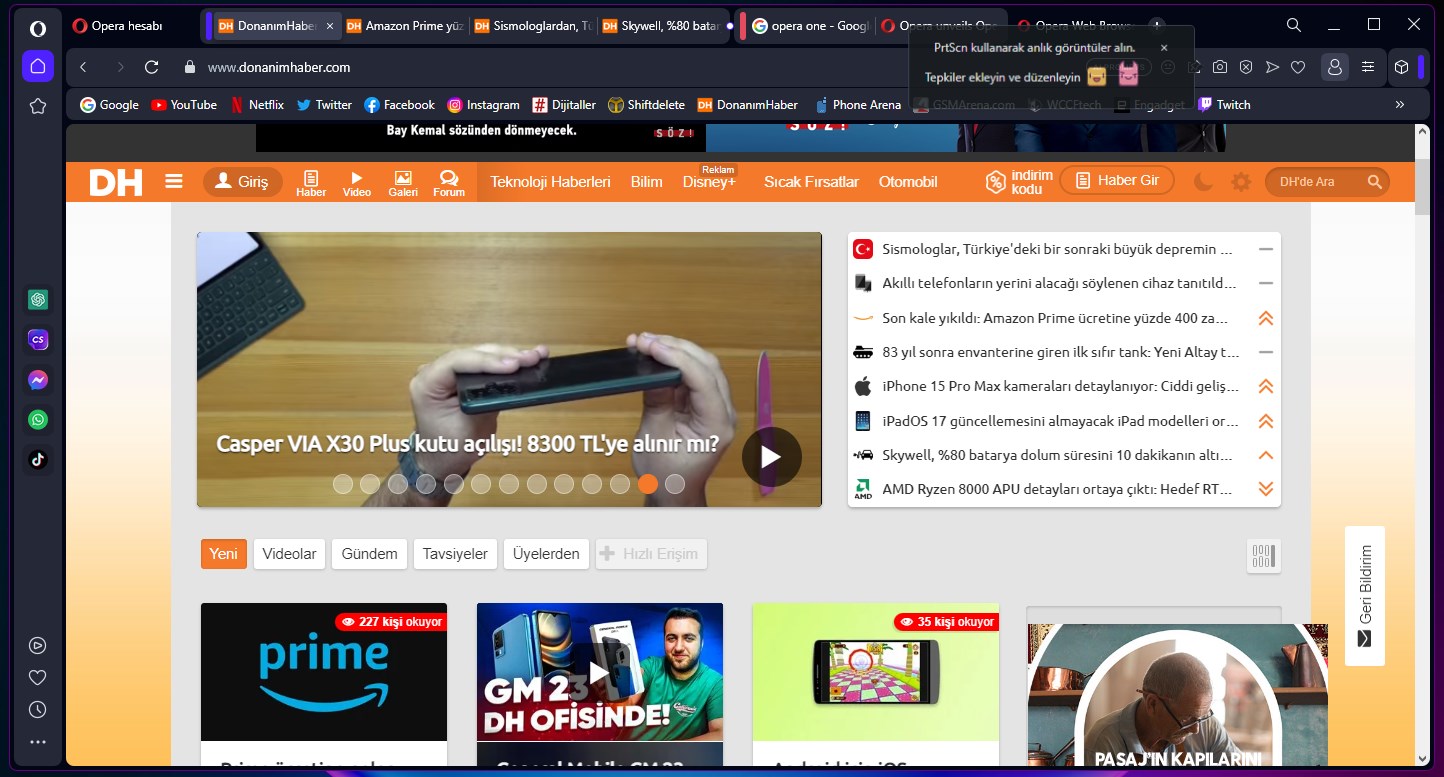The height and width of the screenshot is (777, 1444).
Task: Play the Casper VIA X30 video
Action: pos(771,457)
